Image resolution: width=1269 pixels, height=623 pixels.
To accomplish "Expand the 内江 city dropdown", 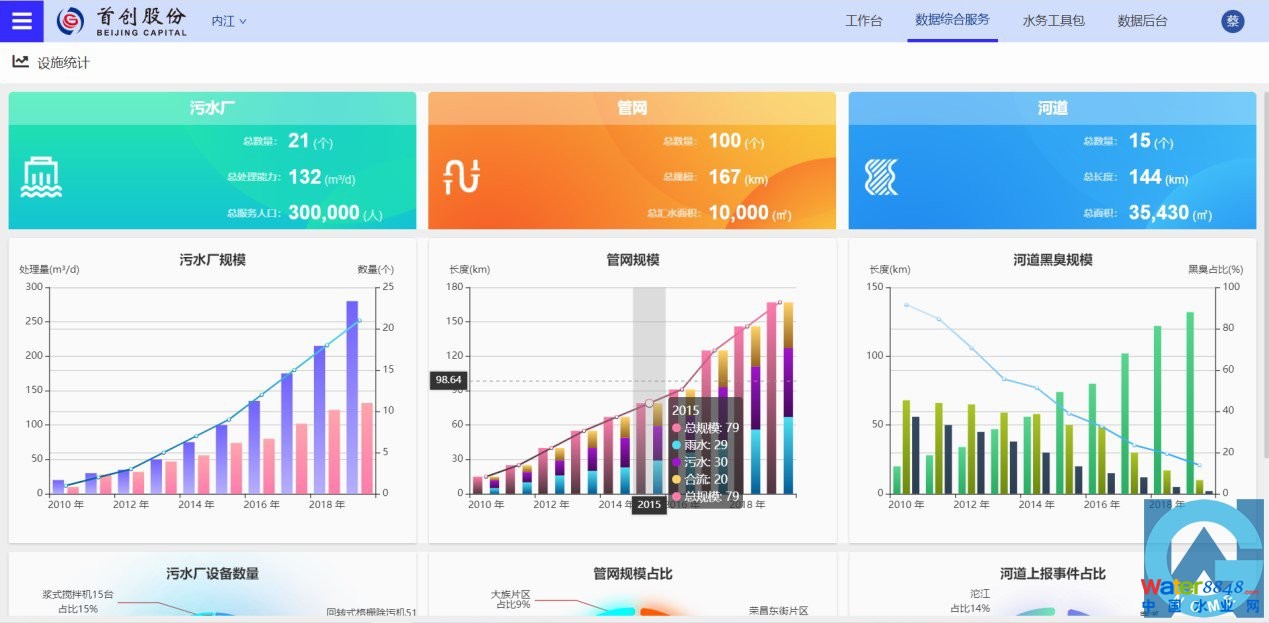I will 229,21.
